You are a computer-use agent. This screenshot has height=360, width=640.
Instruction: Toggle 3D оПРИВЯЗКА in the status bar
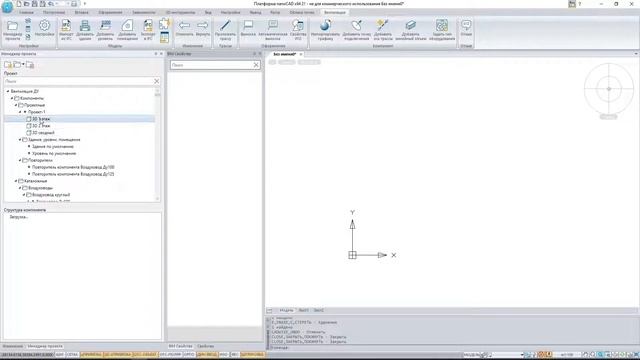(x=118, y=355)
